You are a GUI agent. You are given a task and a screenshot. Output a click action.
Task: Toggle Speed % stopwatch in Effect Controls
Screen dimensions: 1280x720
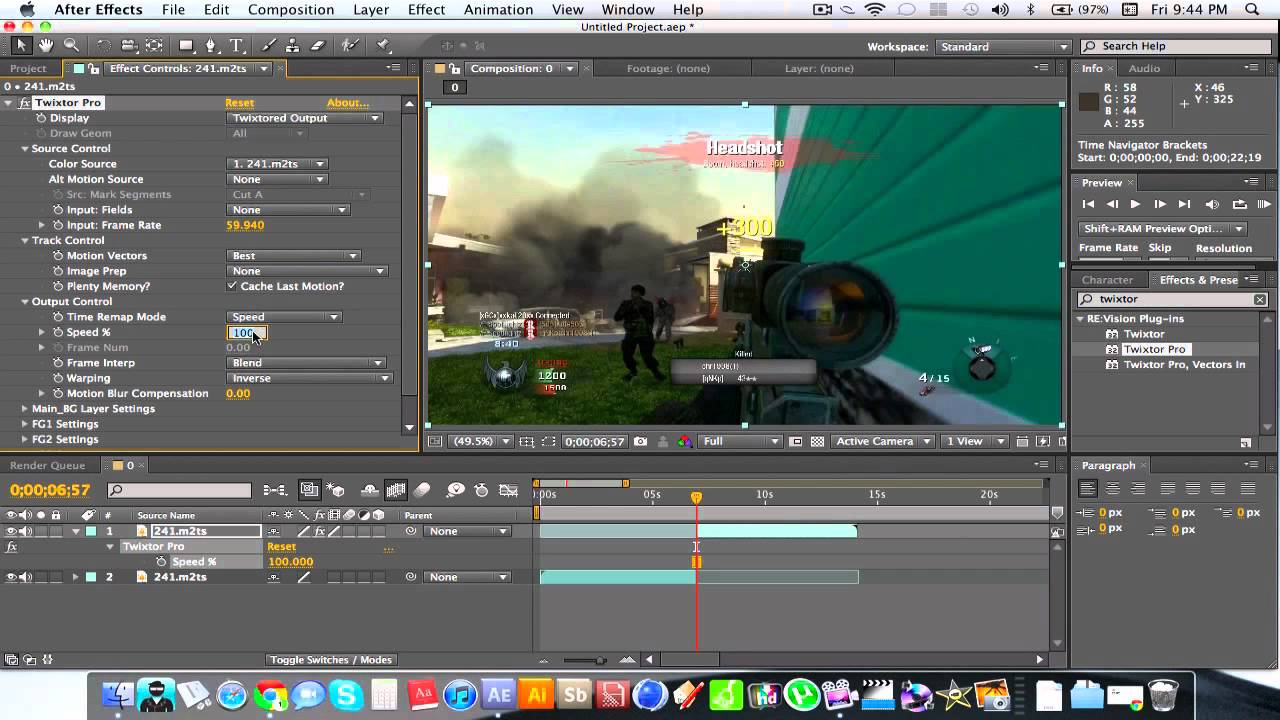click(x=57, y=332)
